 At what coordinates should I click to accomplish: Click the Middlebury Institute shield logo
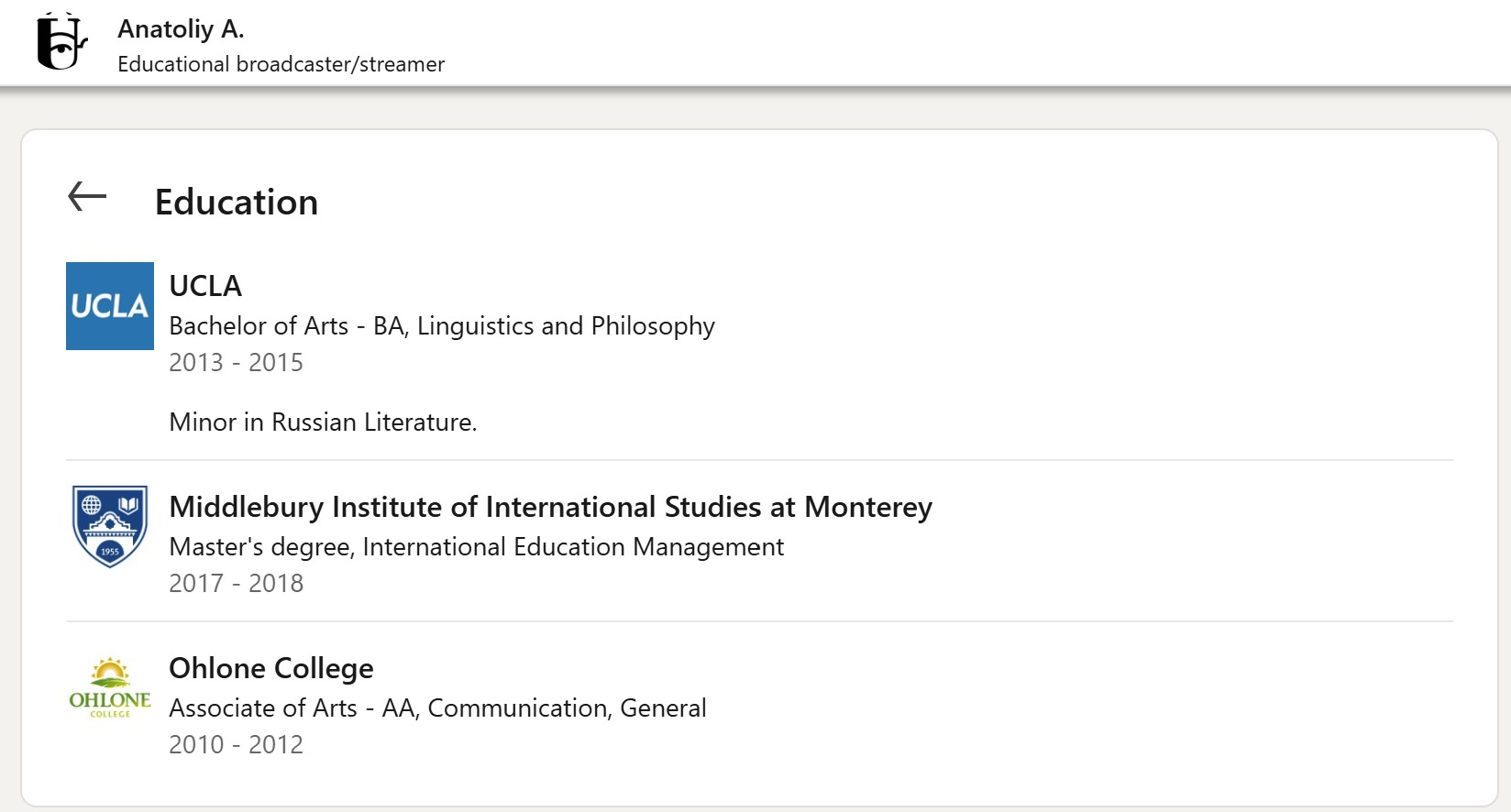110,527
